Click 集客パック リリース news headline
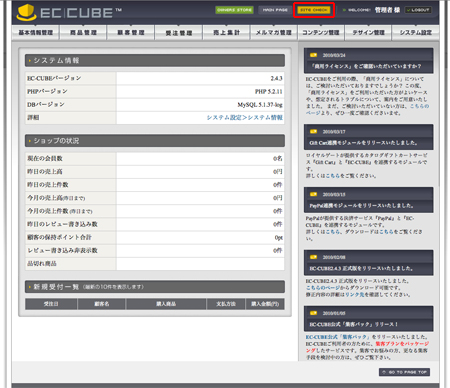 354,324
